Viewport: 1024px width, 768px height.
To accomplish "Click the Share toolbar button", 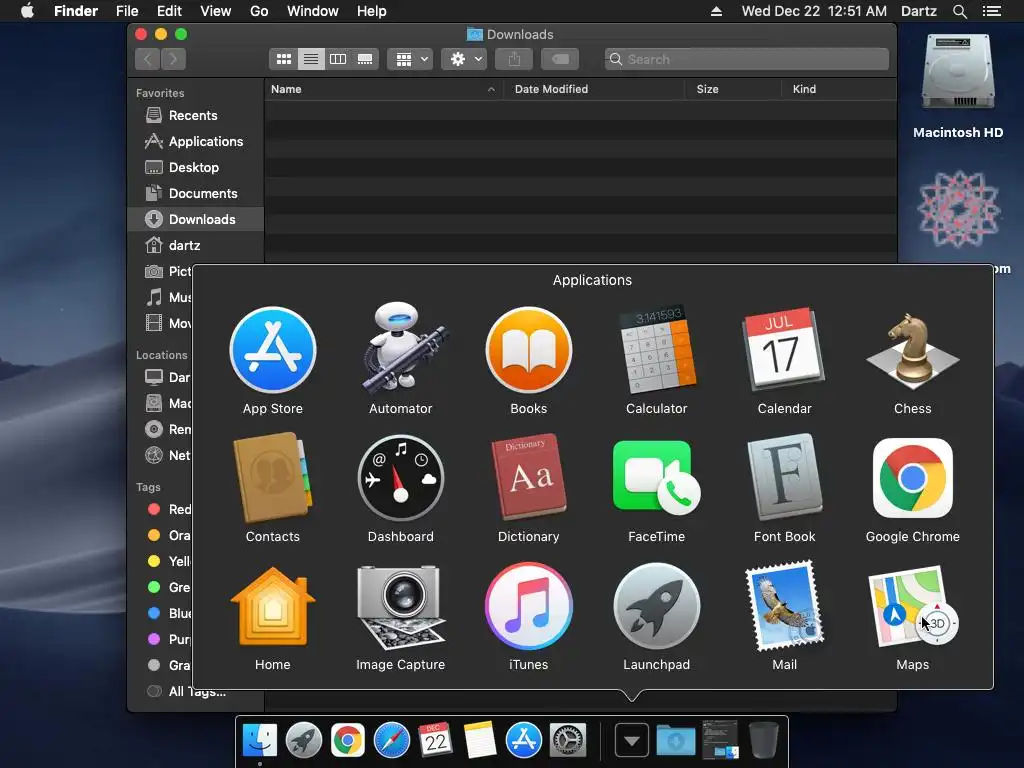I will tap(514, 59).
